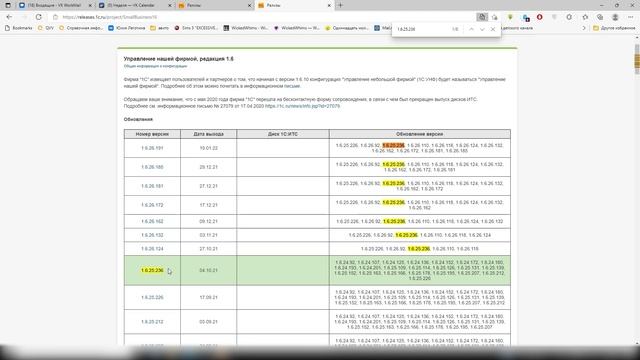The width and height of the screenshot is (640, 360).
Task: Click the find-on-page search field
Action: (422, 29)
